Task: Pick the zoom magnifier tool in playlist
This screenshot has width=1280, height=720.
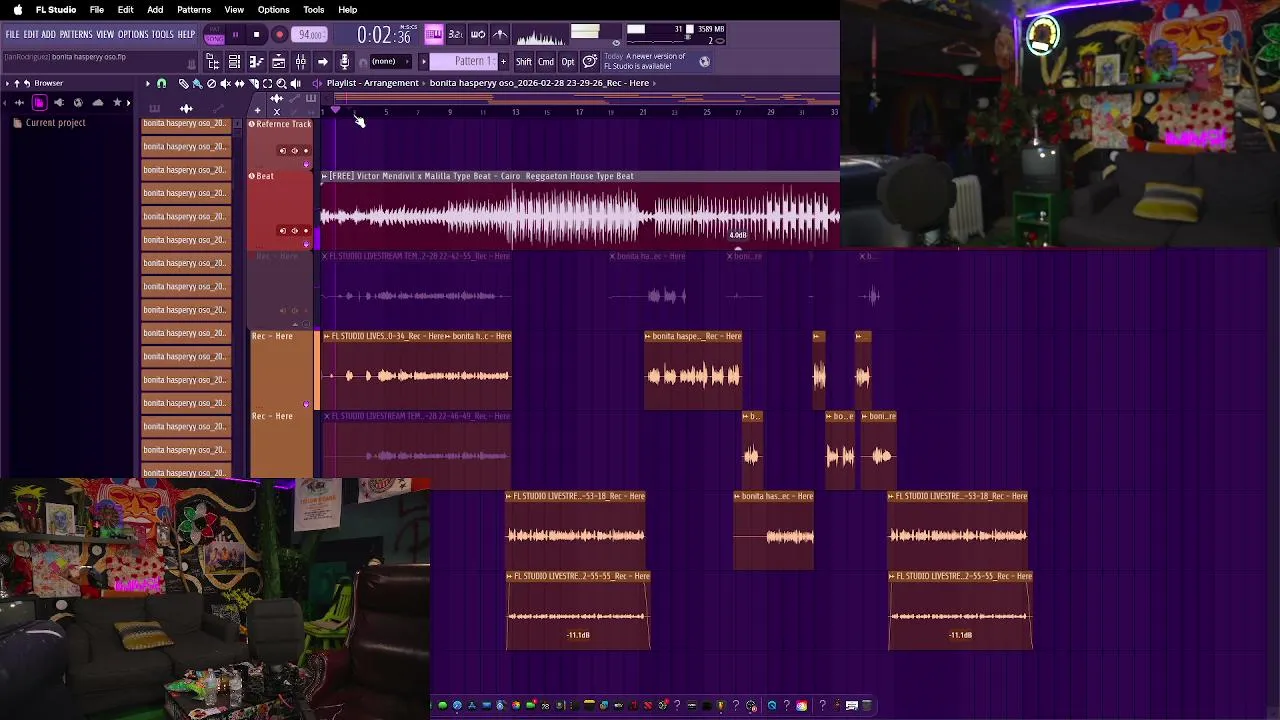Action: coord(281,83)
